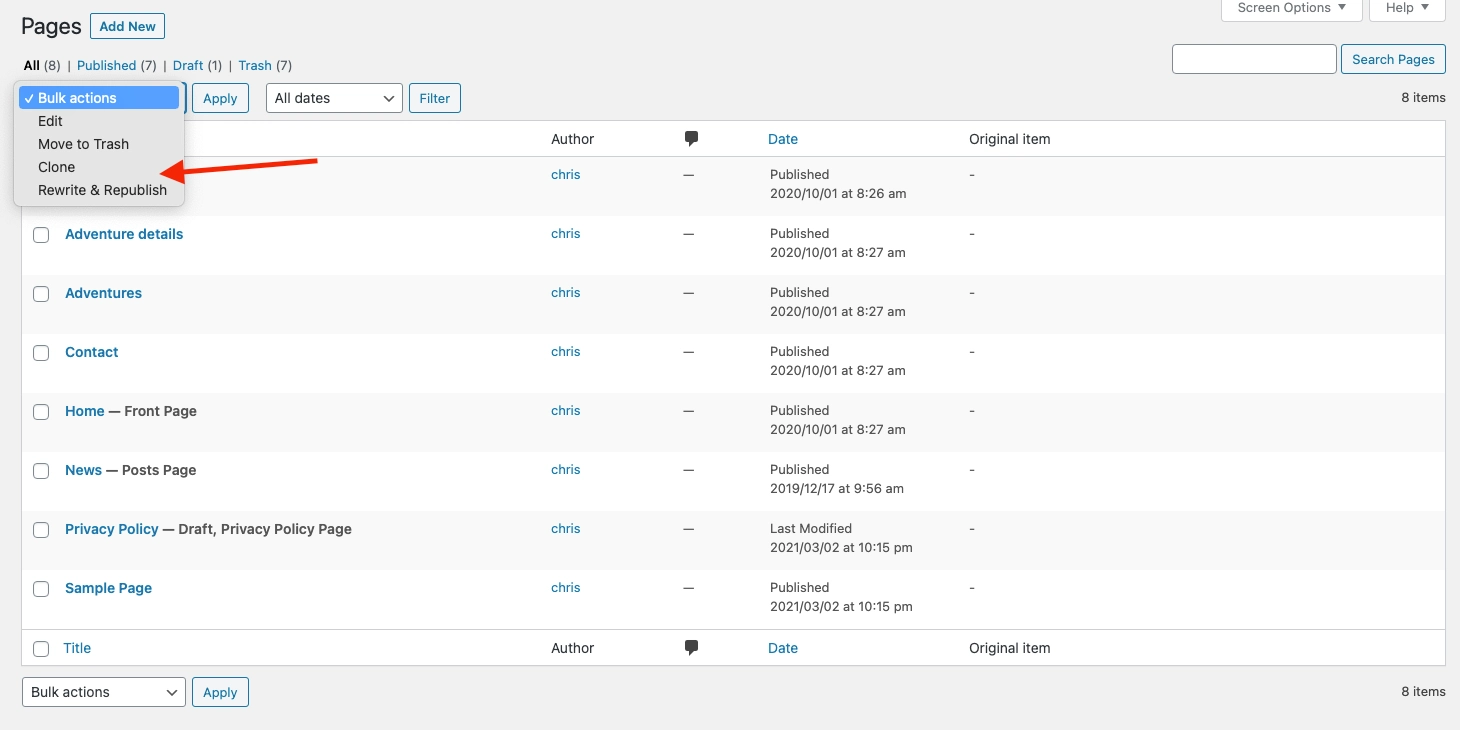Tick the checkbox for Adventure details page

point(41,235)
